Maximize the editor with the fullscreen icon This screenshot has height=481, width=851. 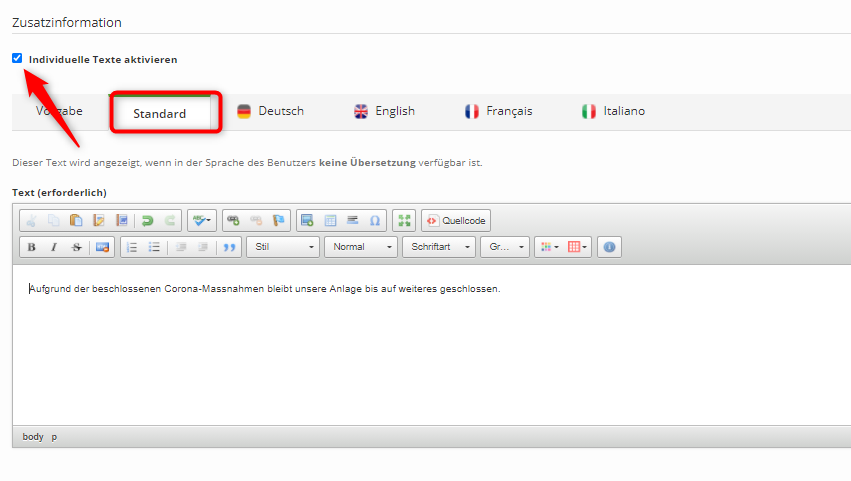pyautogui.click(x=404, y=220)
